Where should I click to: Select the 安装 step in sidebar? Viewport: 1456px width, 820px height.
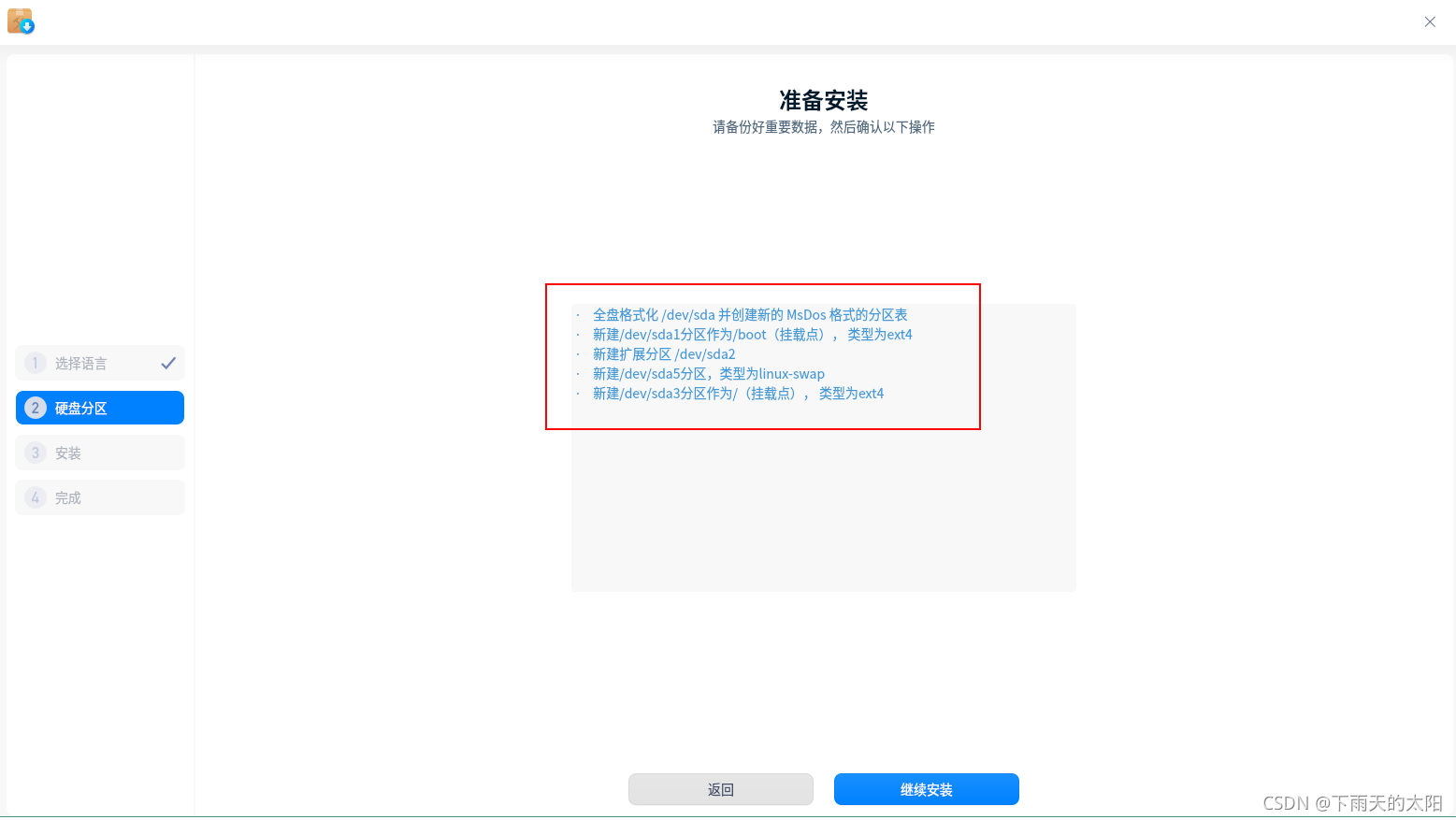[x=84, y=453]
